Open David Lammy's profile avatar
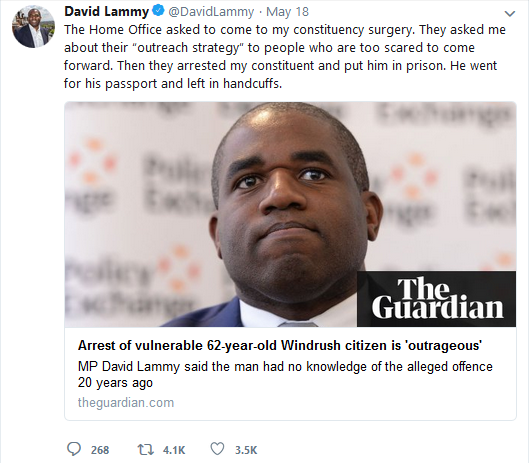 (x=33, y=26)
